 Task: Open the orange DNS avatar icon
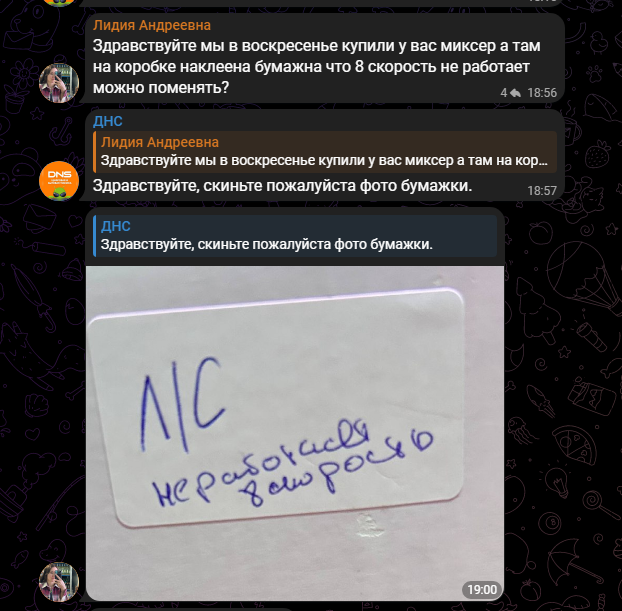[x=59, y=181]
